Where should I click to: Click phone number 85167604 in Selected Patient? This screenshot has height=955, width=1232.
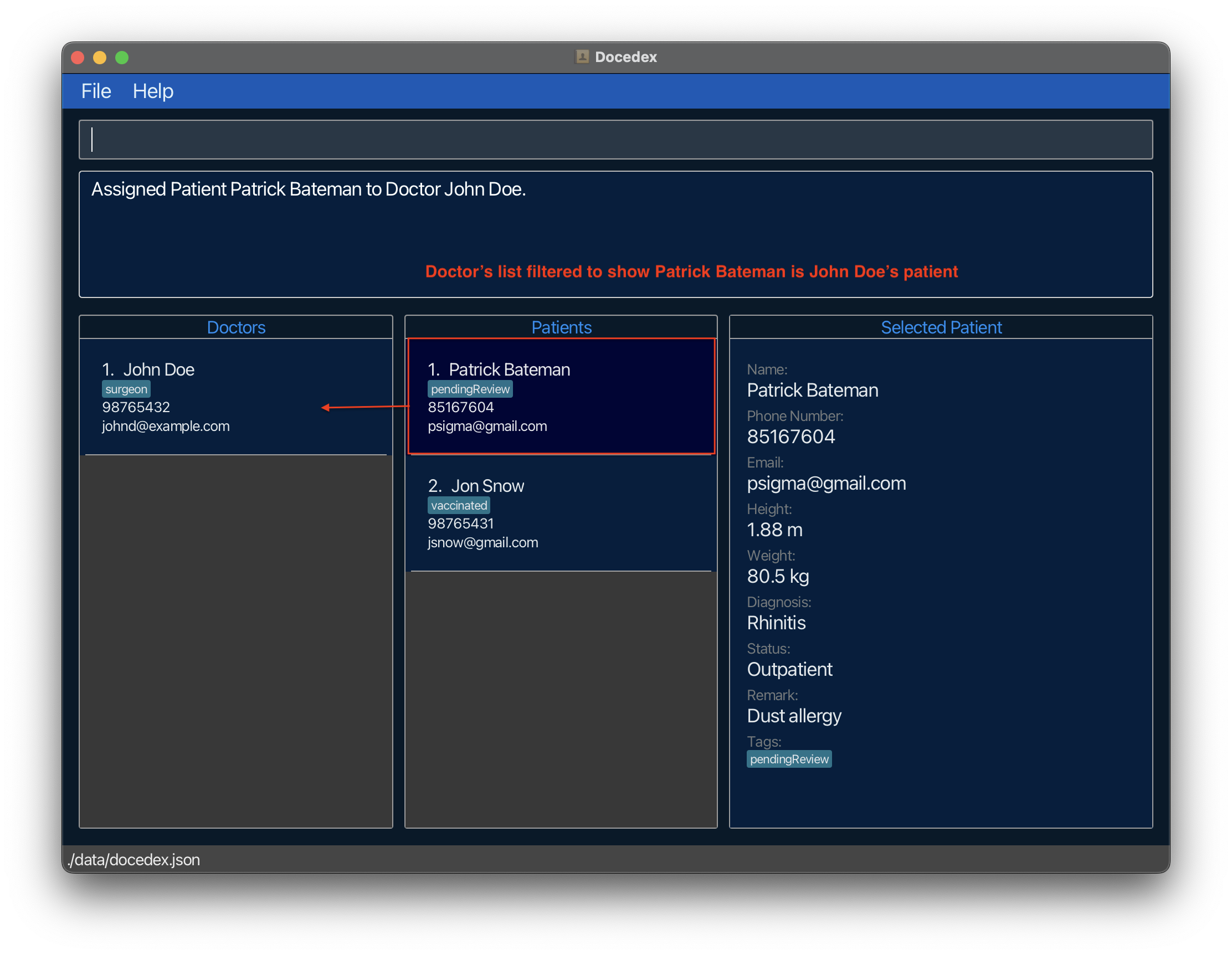tap(791, 437)
